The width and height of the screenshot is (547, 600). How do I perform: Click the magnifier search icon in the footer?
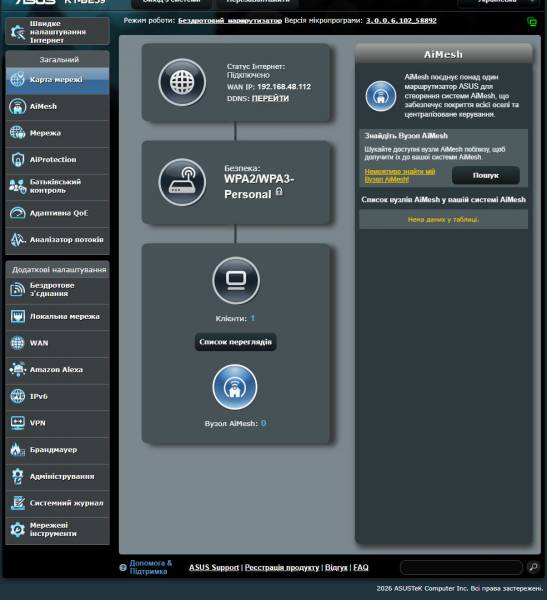pyautogui.click(x=533, y=567)
